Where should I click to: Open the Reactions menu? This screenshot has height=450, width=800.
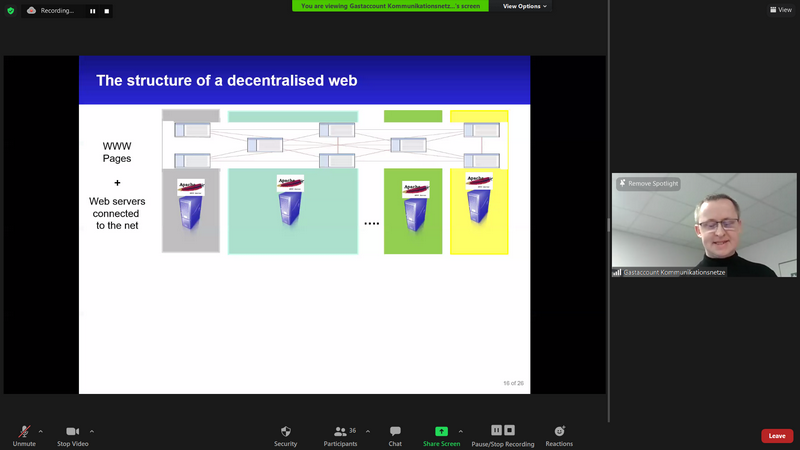(559, 436)
